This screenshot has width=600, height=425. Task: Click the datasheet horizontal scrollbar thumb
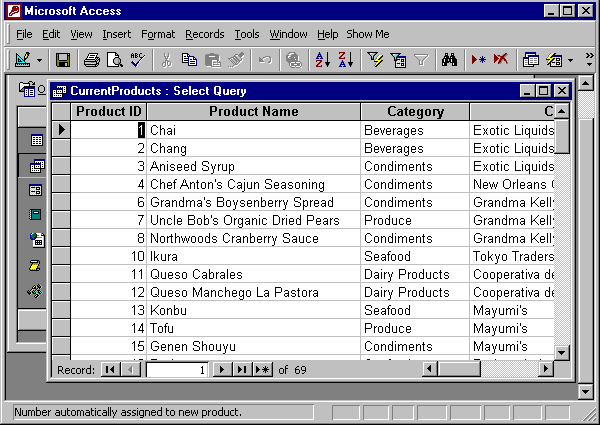[459, 369]
